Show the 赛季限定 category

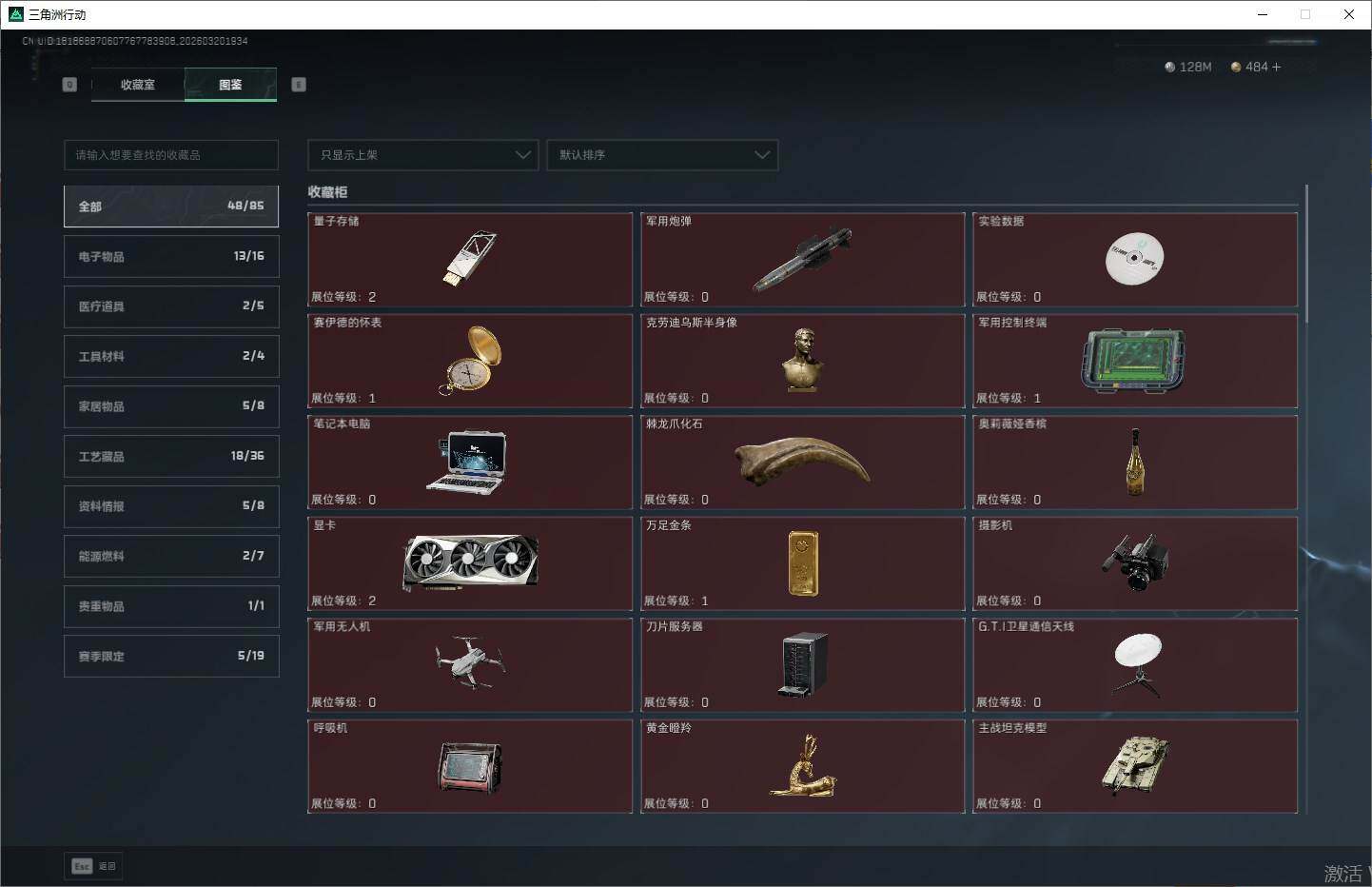(x=171, y=656)
